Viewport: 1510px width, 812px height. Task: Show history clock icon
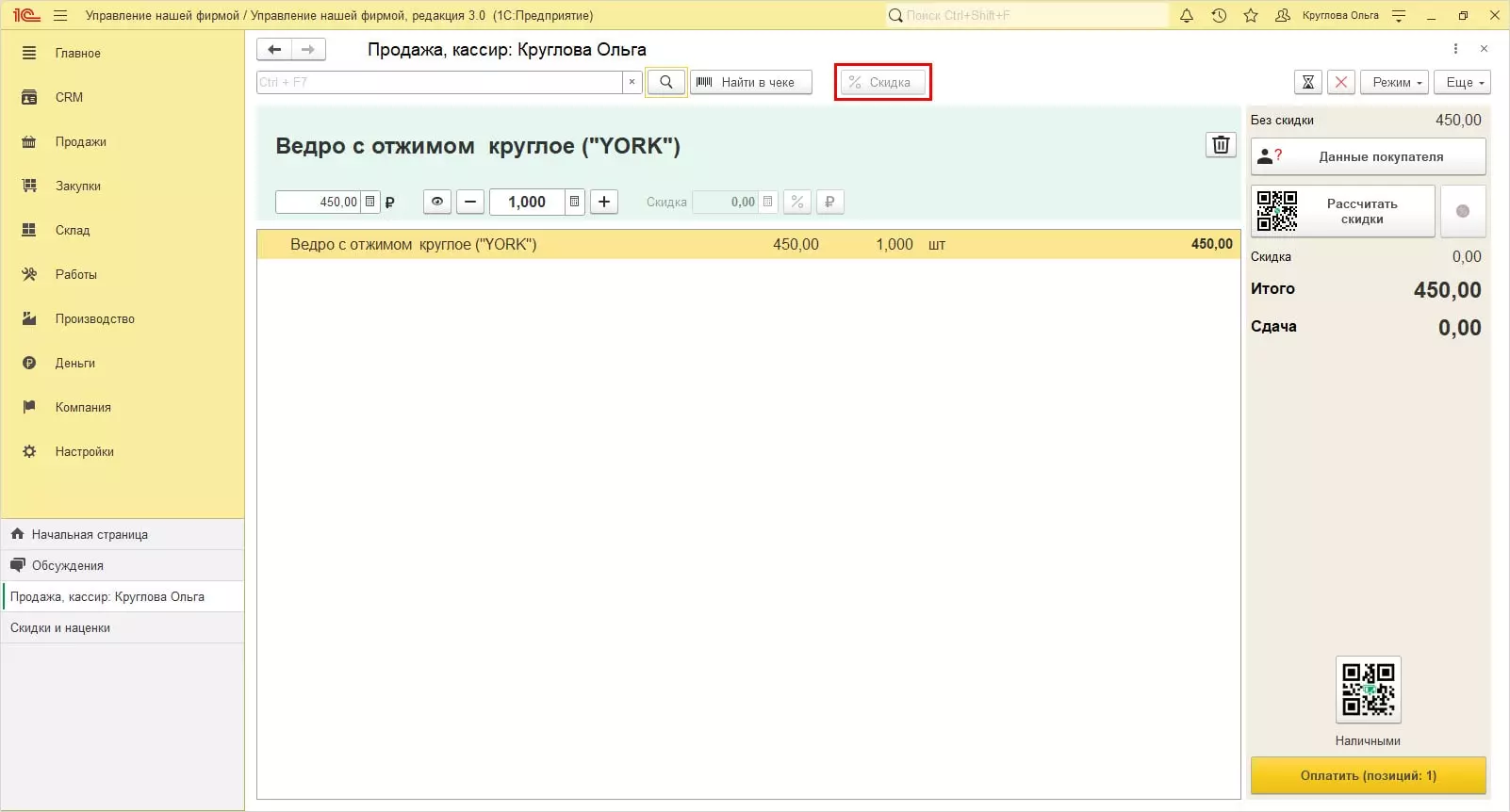[1219, 15]
